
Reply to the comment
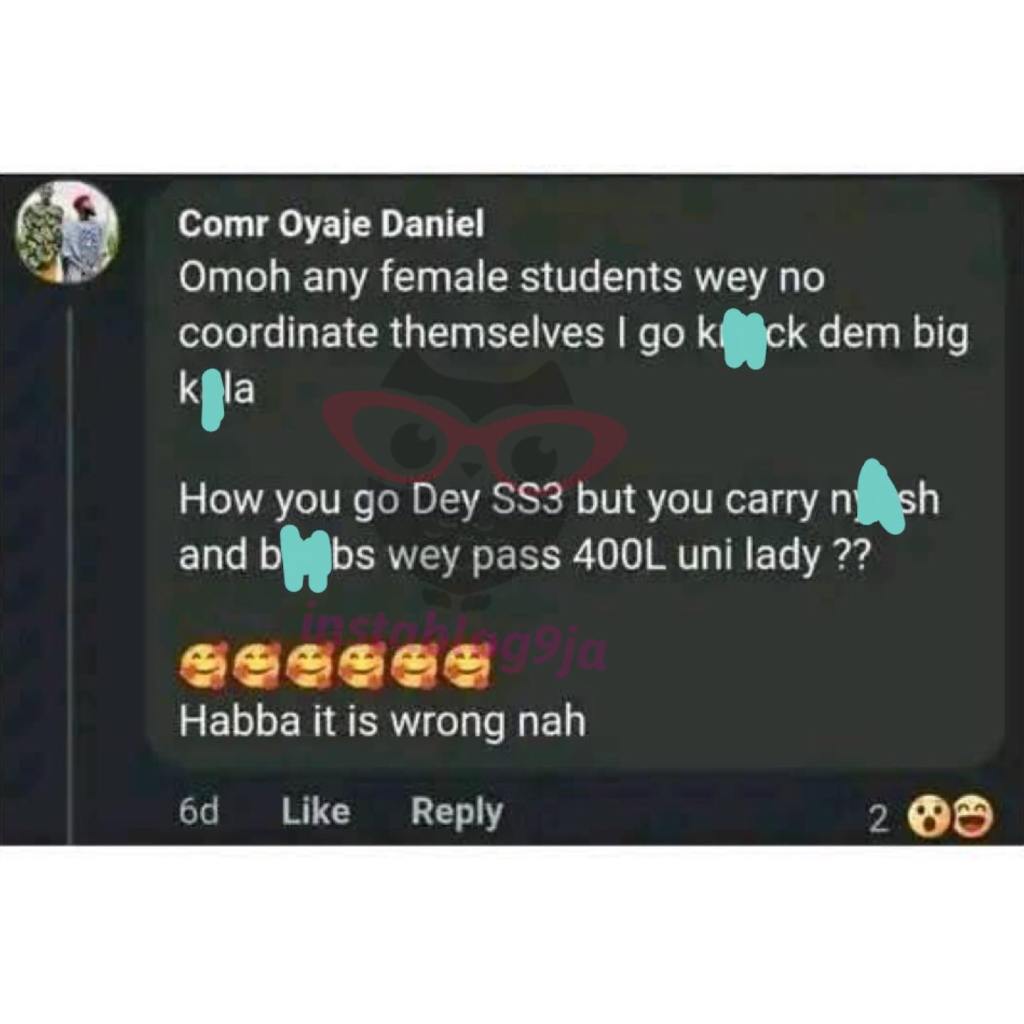coord(456,812)
